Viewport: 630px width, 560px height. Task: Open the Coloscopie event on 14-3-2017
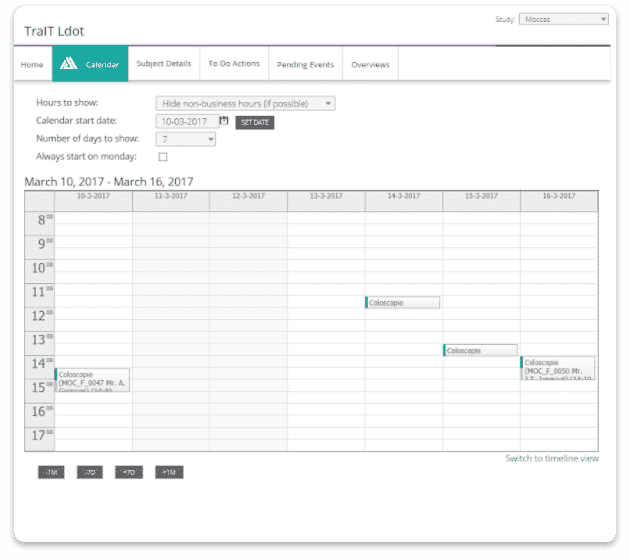point(402,302)
